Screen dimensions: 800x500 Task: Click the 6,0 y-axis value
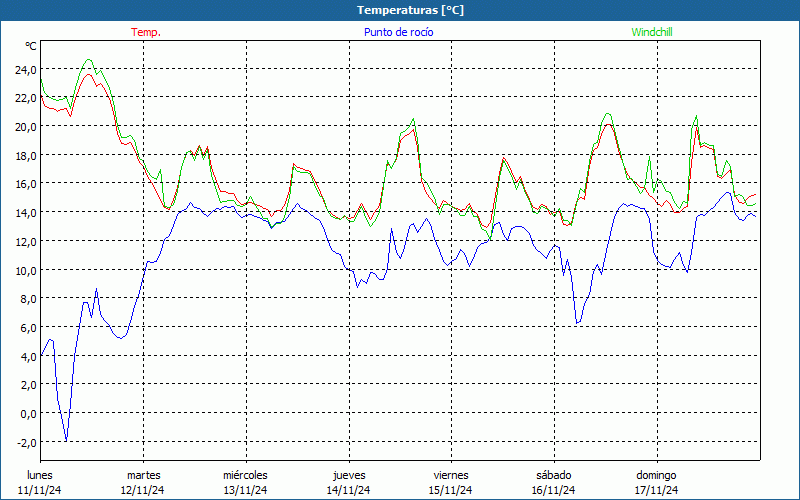coord(28,328)
